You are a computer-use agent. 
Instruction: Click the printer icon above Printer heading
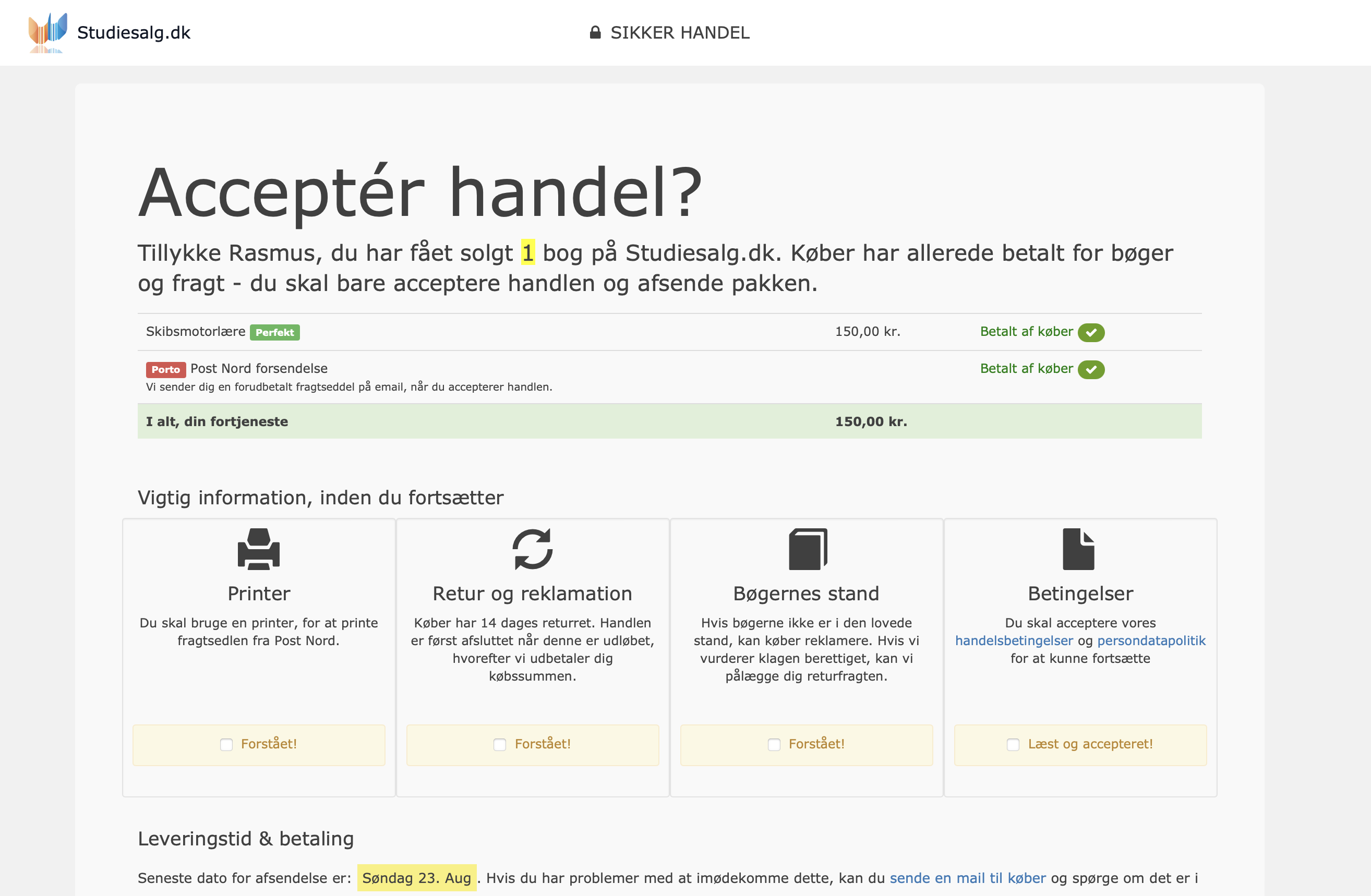pos(259,549)
